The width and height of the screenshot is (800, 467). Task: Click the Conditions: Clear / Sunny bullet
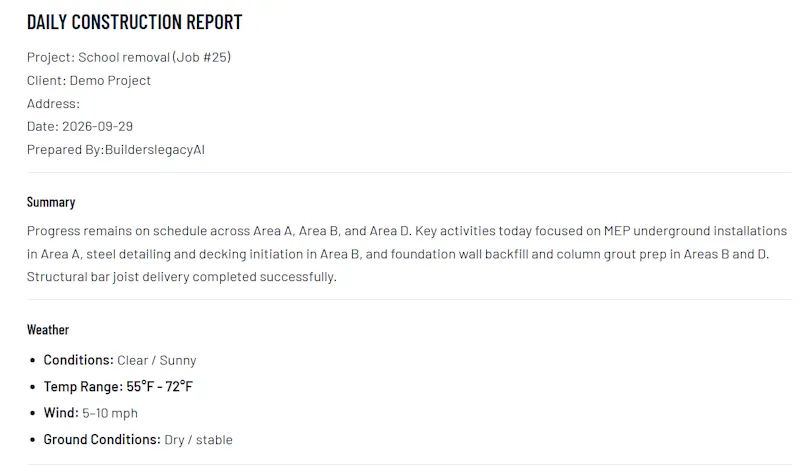120,360
